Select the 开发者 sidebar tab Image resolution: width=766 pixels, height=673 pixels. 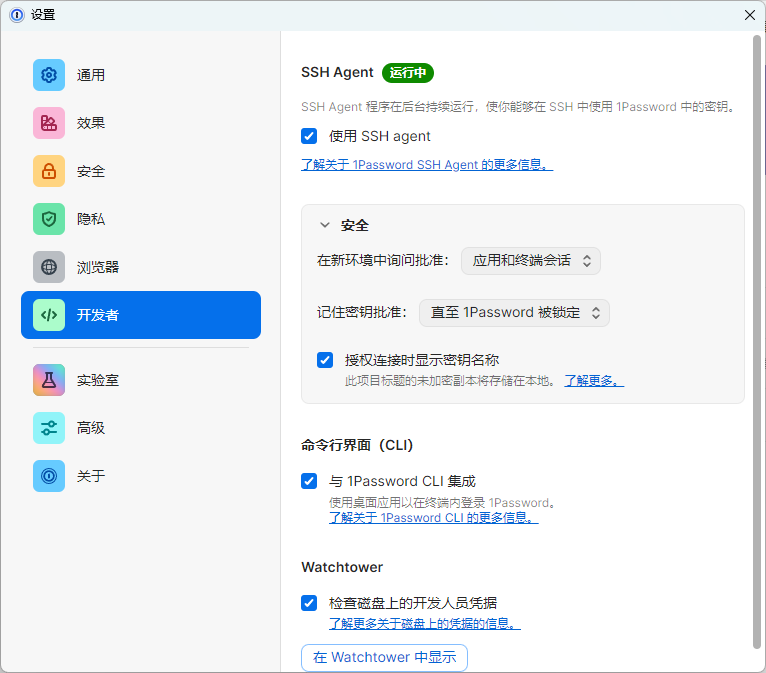[141, 315]
